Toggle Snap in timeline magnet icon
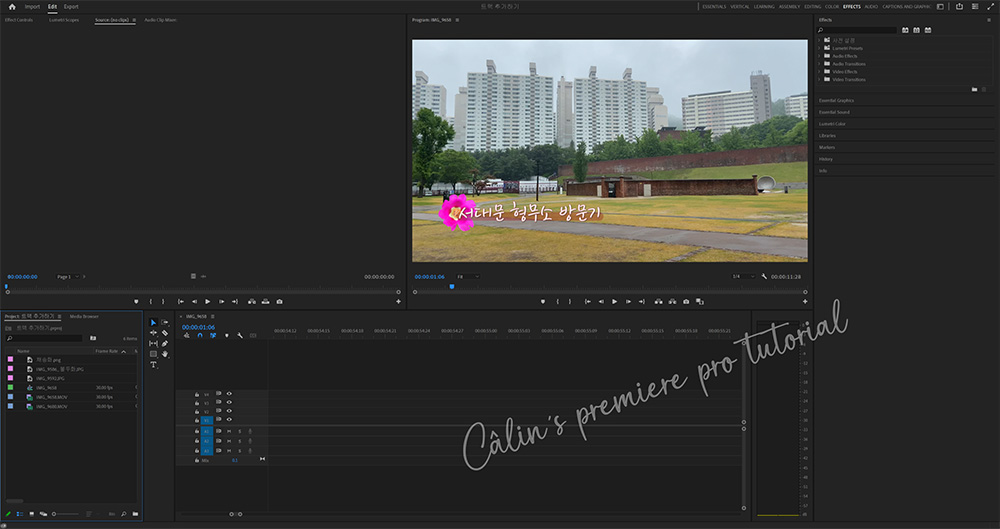 200,335
